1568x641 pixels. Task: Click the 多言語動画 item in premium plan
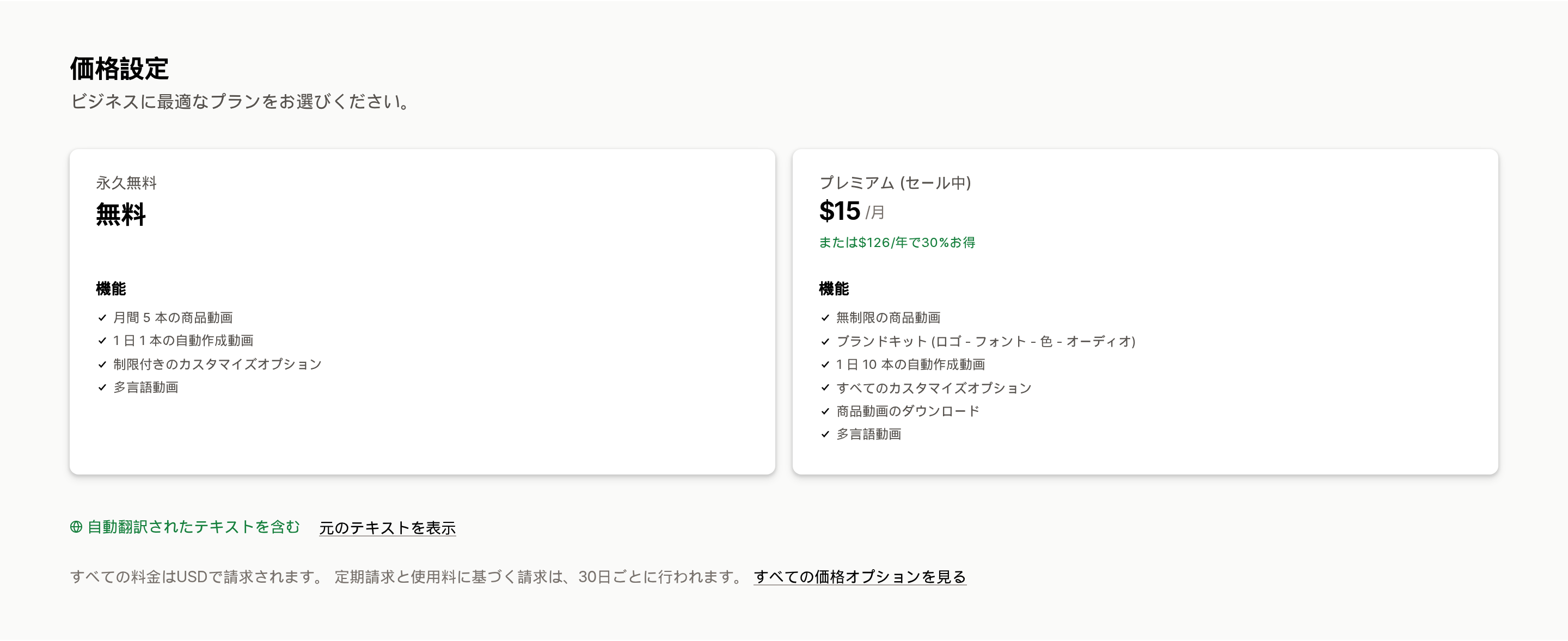(868, 434)
